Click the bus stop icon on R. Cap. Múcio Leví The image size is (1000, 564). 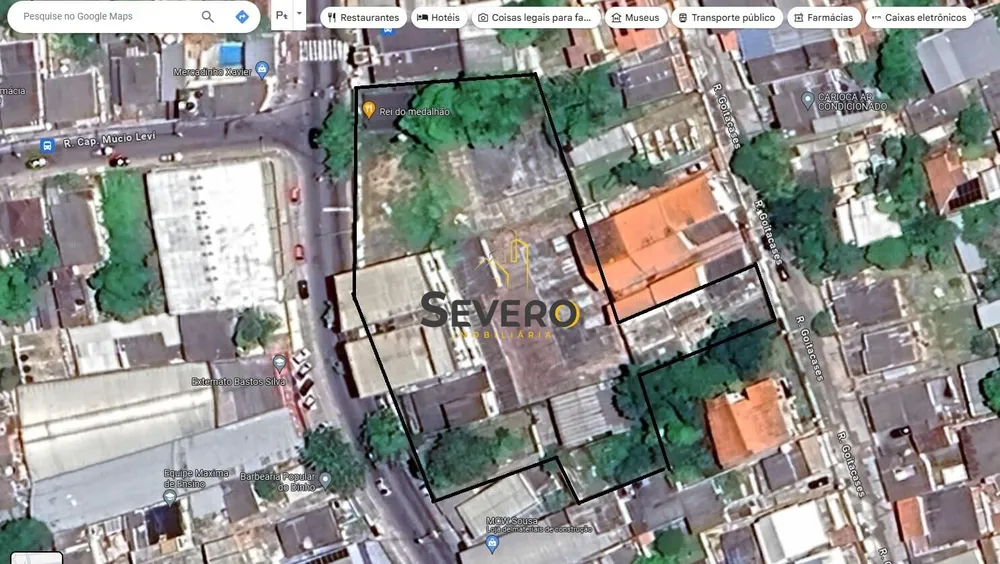click(x=47, y=145)
